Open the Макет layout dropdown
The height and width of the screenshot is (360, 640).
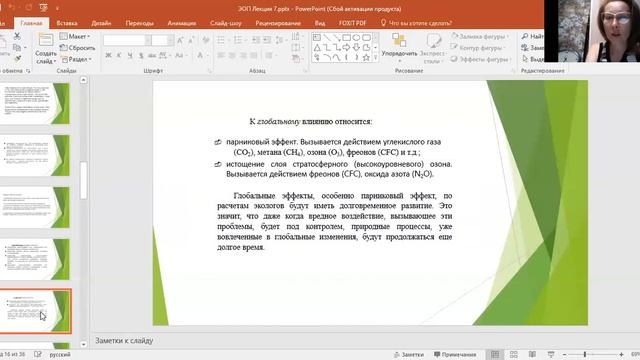tap(75, 36)
